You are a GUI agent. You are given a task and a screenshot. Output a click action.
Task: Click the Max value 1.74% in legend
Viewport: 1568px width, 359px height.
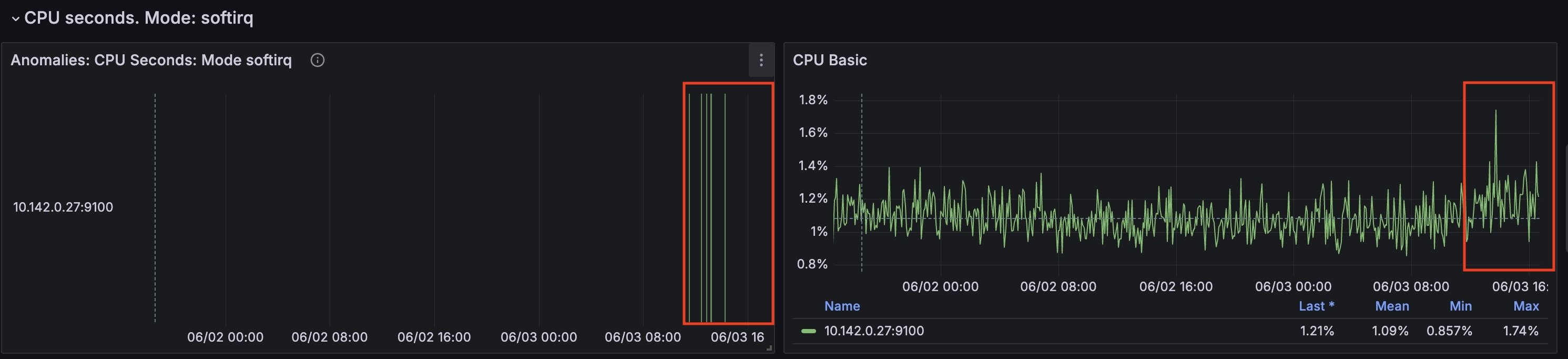1521,331
